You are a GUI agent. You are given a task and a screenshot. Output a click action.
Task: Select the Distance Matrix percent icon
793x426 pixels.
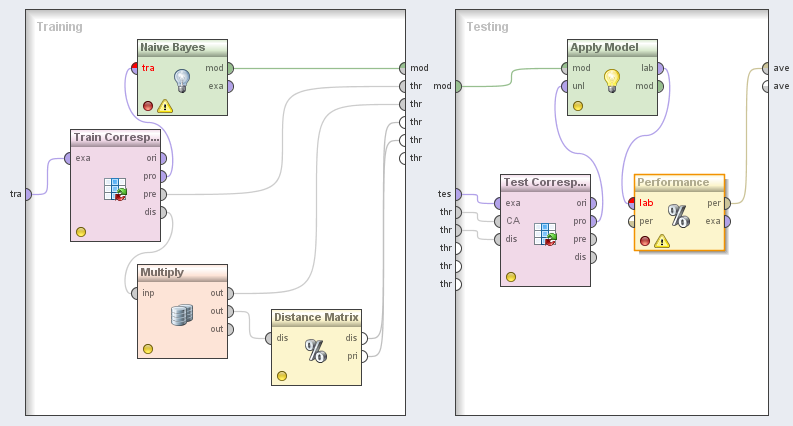(x=315, y=350)
